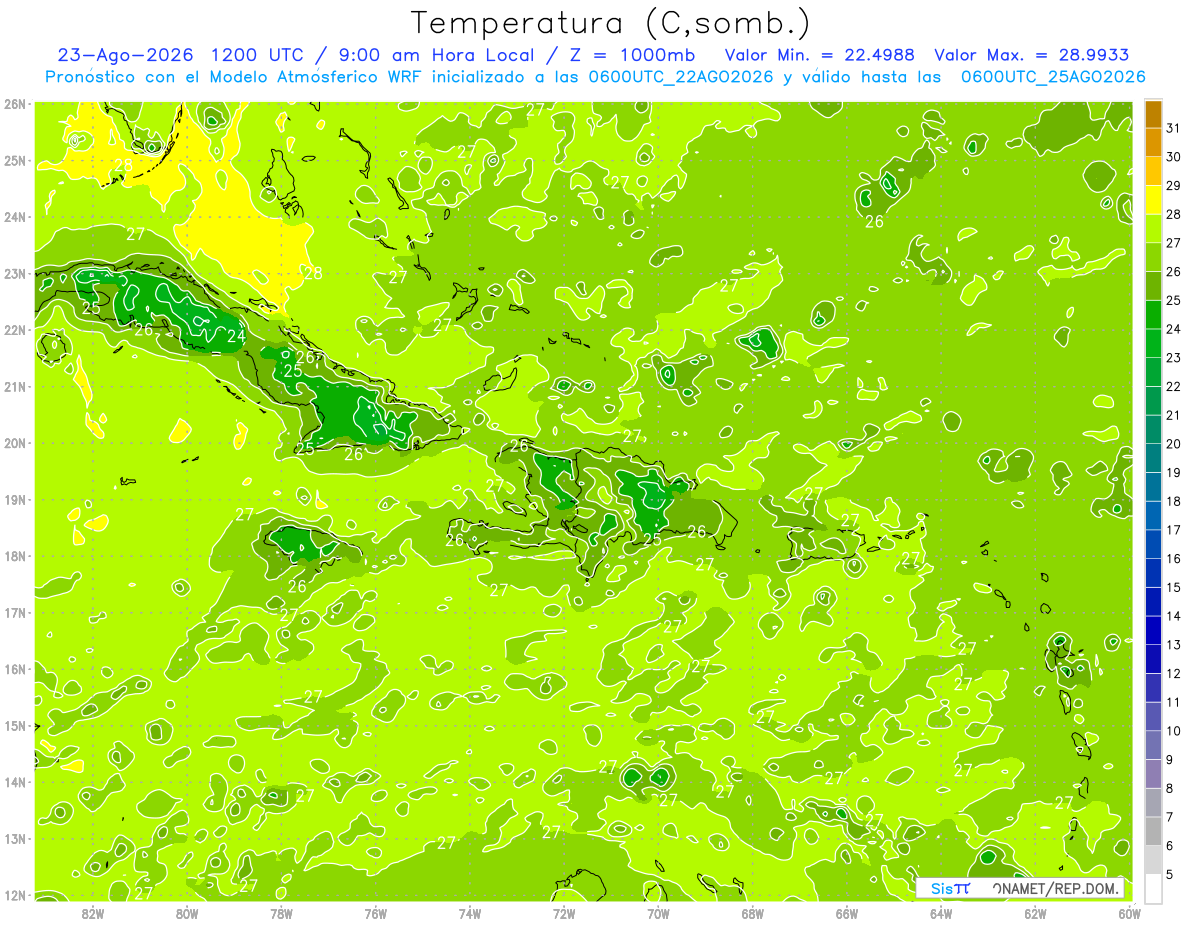Click the "22N" latitude axis label
The height and width of the screenshot is (927, 1200).
[x=15, y=330]
